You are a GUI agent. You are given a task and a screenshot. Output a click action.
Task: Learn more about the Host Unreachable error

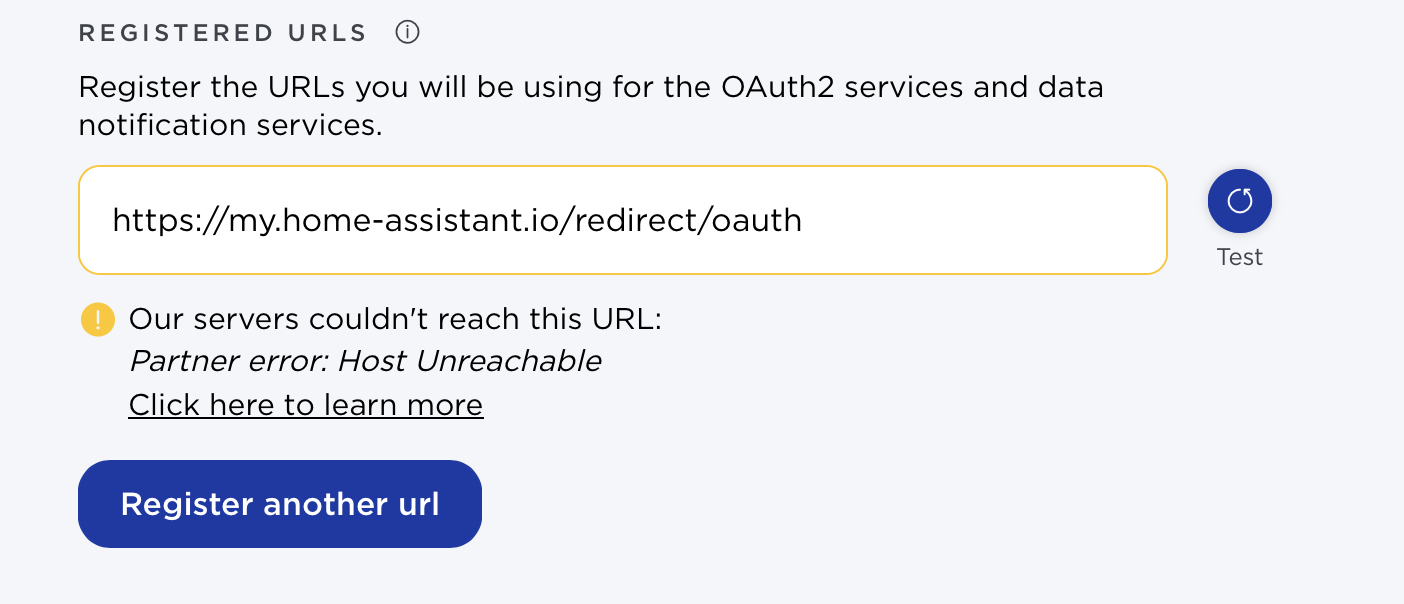[x=306, y=405]
